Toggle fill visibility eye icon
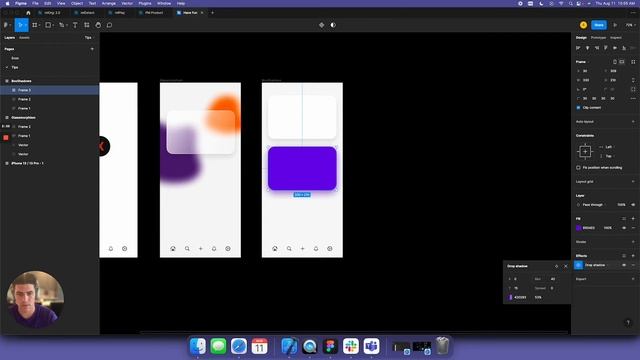Viewport: 640px width, 360px height. (624, 228)
